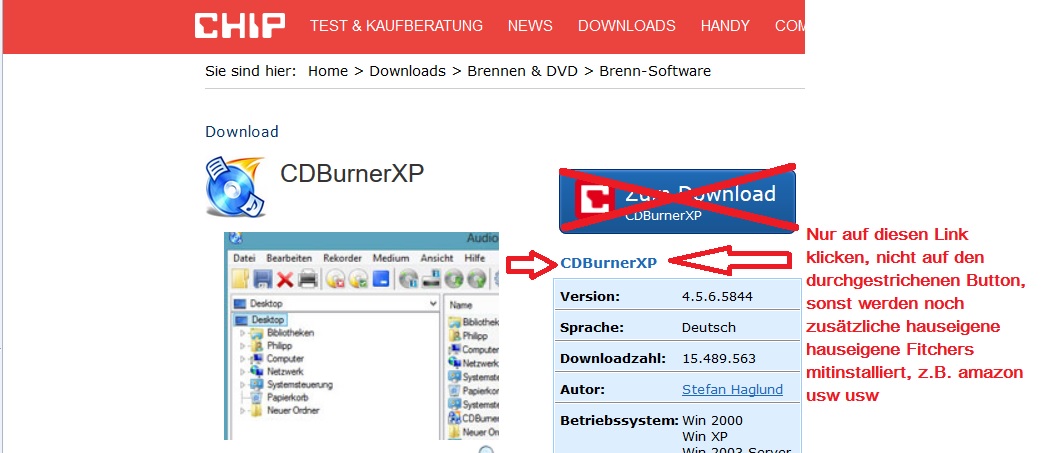
Task: Go to Brennen & DVD breadcrumb link
Action: pyautogui.click(x=522, y=71)
